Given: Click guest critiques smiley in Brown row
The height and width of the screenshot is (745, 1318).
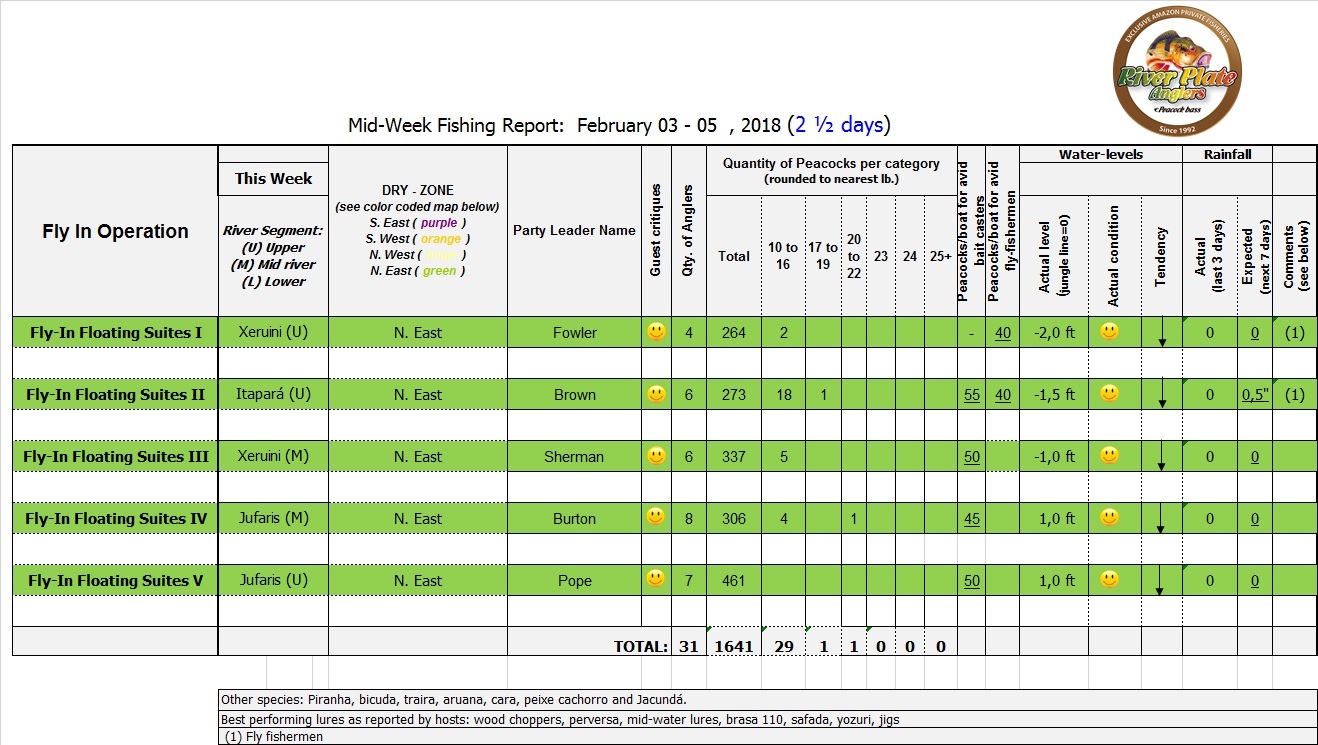Looking at the screenshot, I should coord(656,394).
